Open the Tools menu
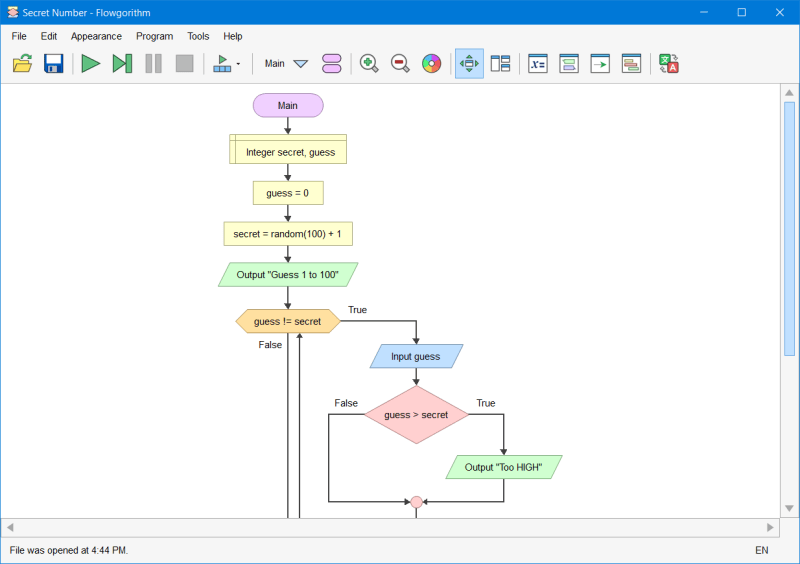The width and height of the screenshot is (800, 564). (198, 36)
